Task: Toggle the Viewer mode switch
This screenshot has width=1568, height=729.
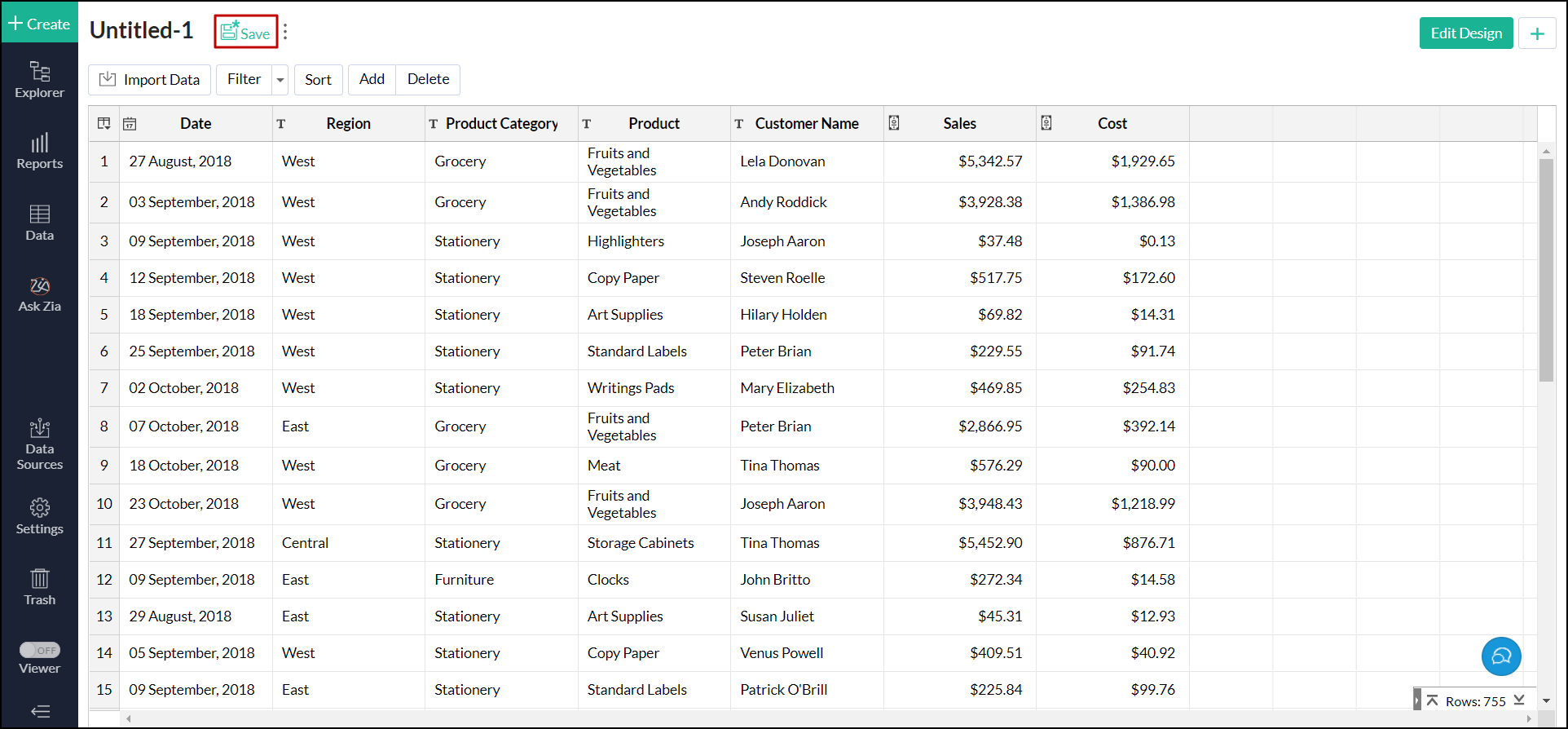Action: click(x=40, y=650)
